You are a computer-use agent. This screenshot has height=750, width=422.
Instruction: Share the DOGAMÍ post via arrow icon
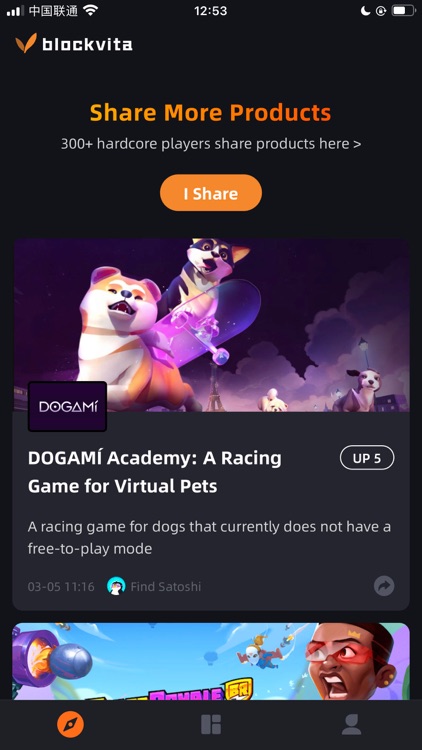pos(384,586)
